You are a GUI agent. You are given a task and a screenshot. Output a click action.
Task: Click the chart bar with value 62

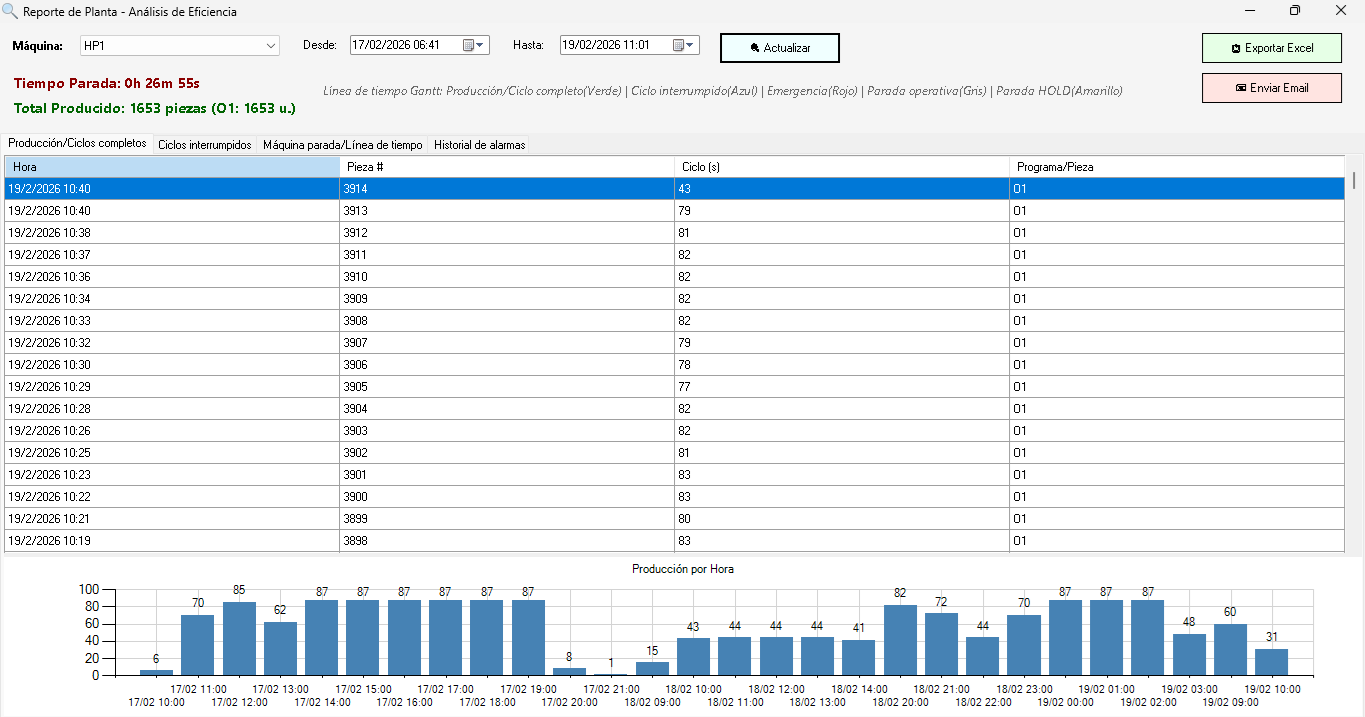click(x=280, y=648)
